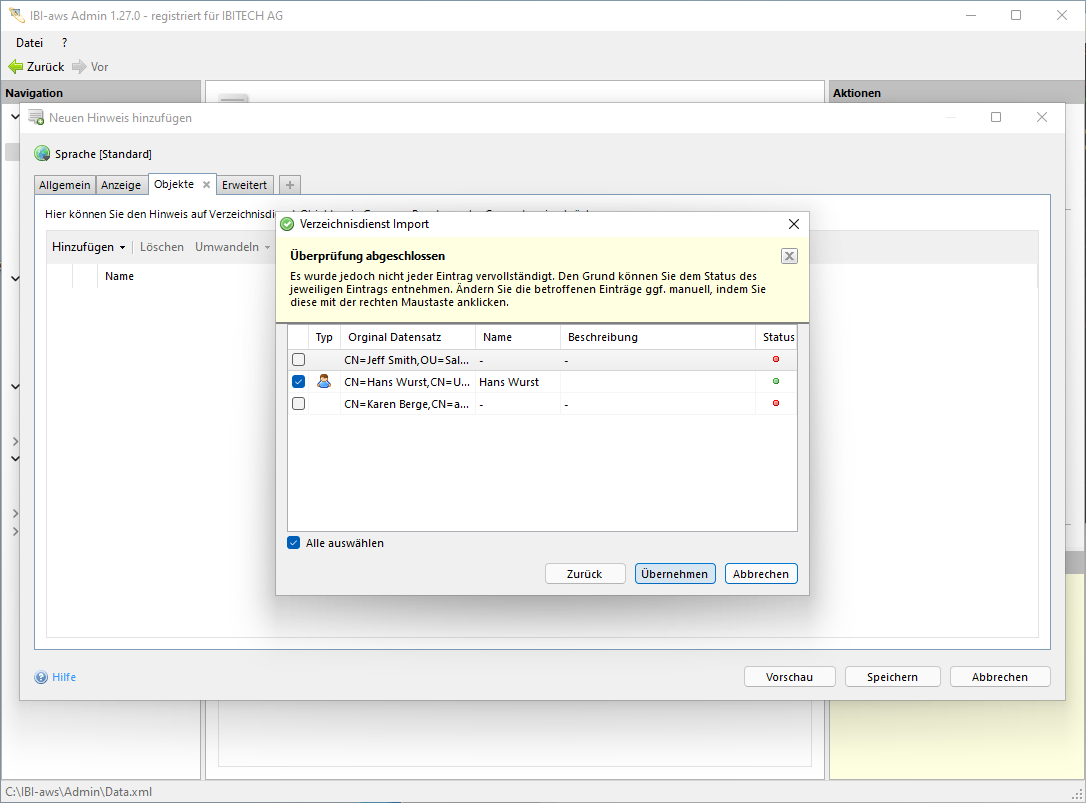Image resolution: width=1086 pixels, height=803 pixels.
Task: Click the user icon for Hans Wurst
Action: click(x=324, y=381)
